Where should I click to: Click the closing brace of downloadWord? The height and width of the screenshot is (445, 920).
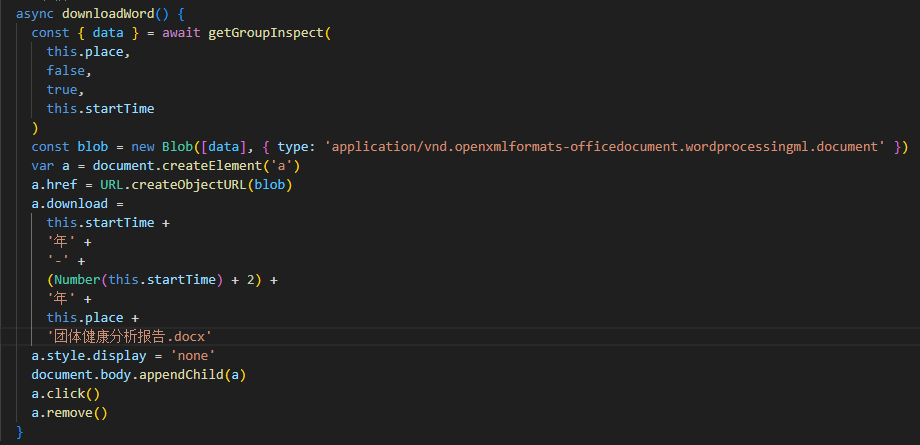coord(20,432)
